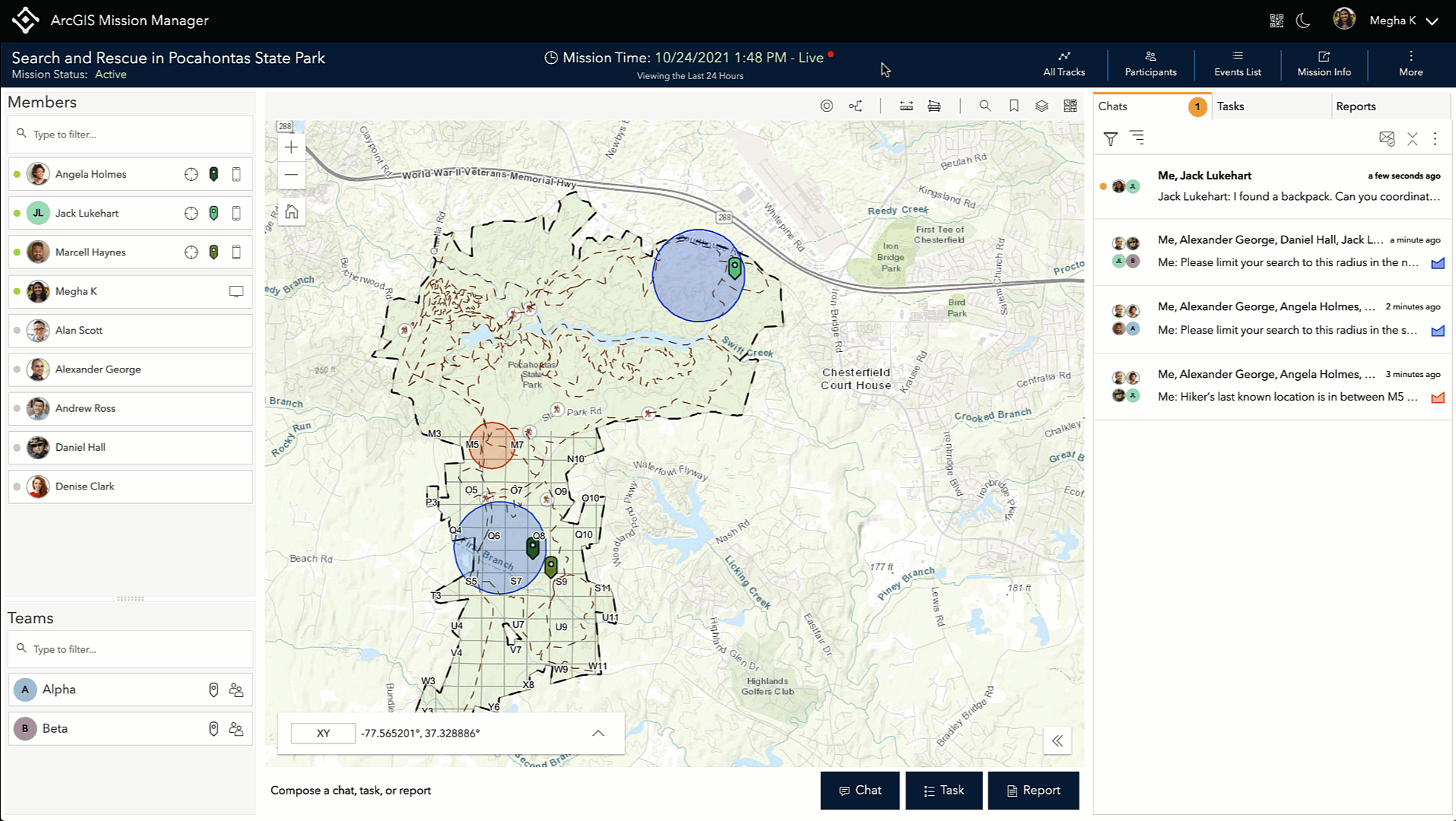
Task: Activate the geofence circle tool
Action: click(x=826, y=106)
